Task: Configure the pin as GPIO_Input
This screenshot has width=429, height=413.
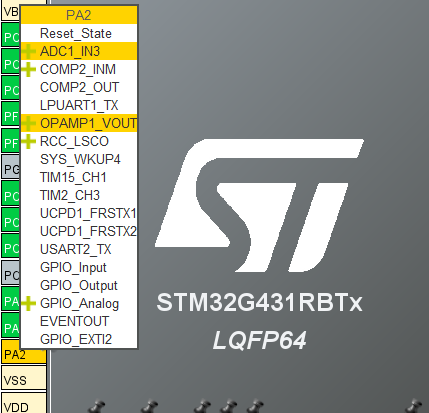Action: (x=79, y=267)
